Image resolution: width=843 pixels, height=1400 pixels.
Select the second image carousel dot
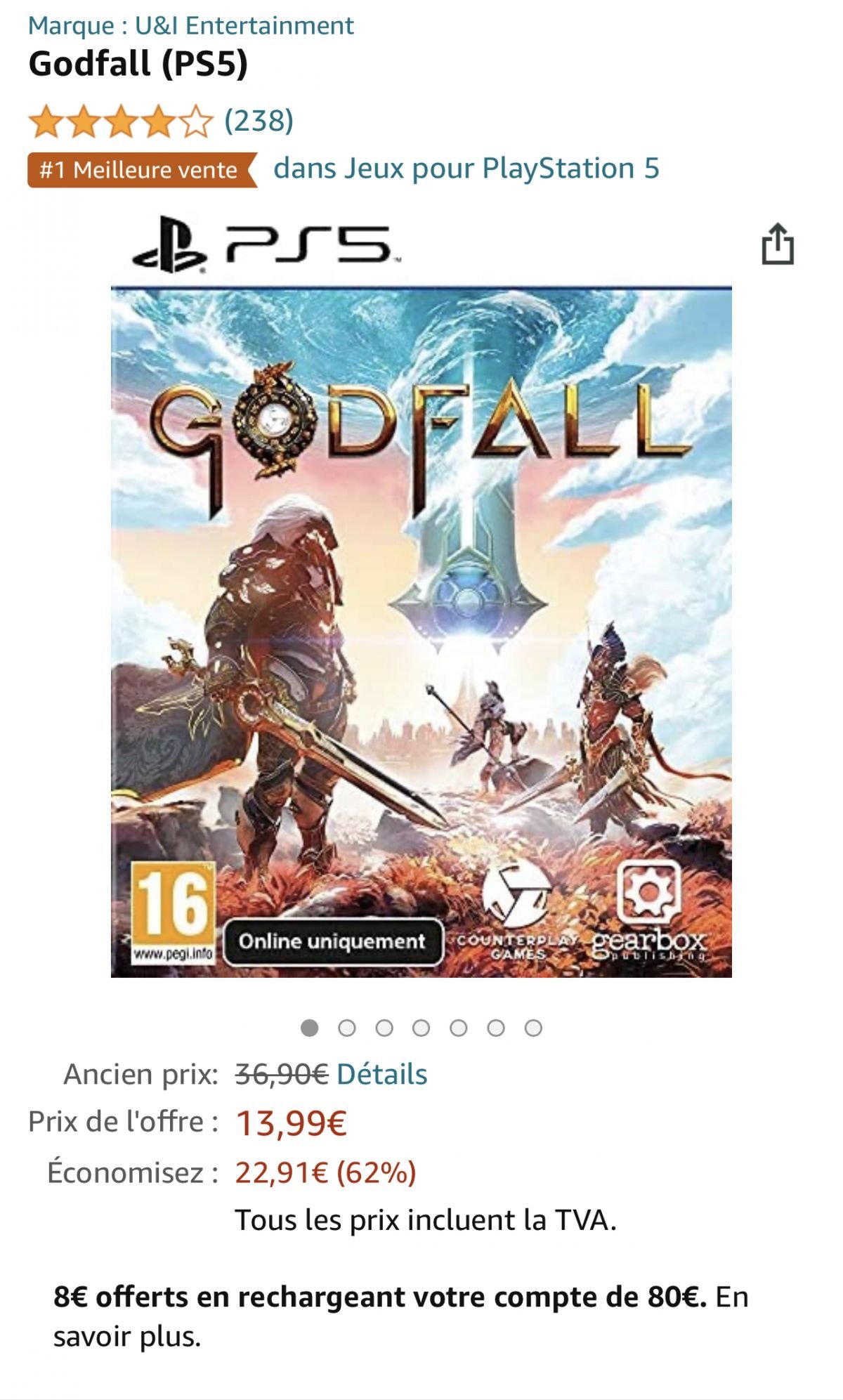(x=347, y=1028)
